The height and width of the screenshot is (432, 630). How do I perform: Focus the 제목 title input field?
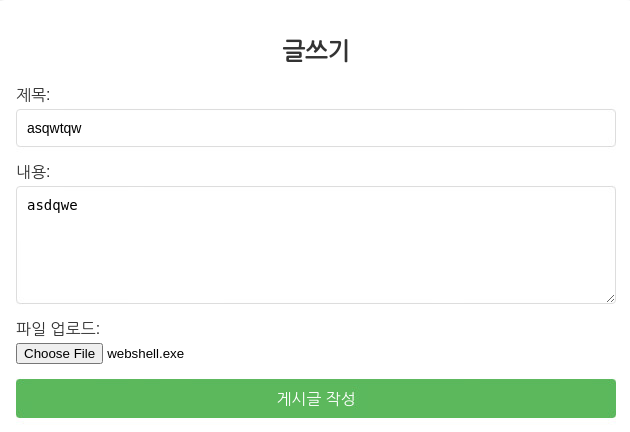click(316, 128)
